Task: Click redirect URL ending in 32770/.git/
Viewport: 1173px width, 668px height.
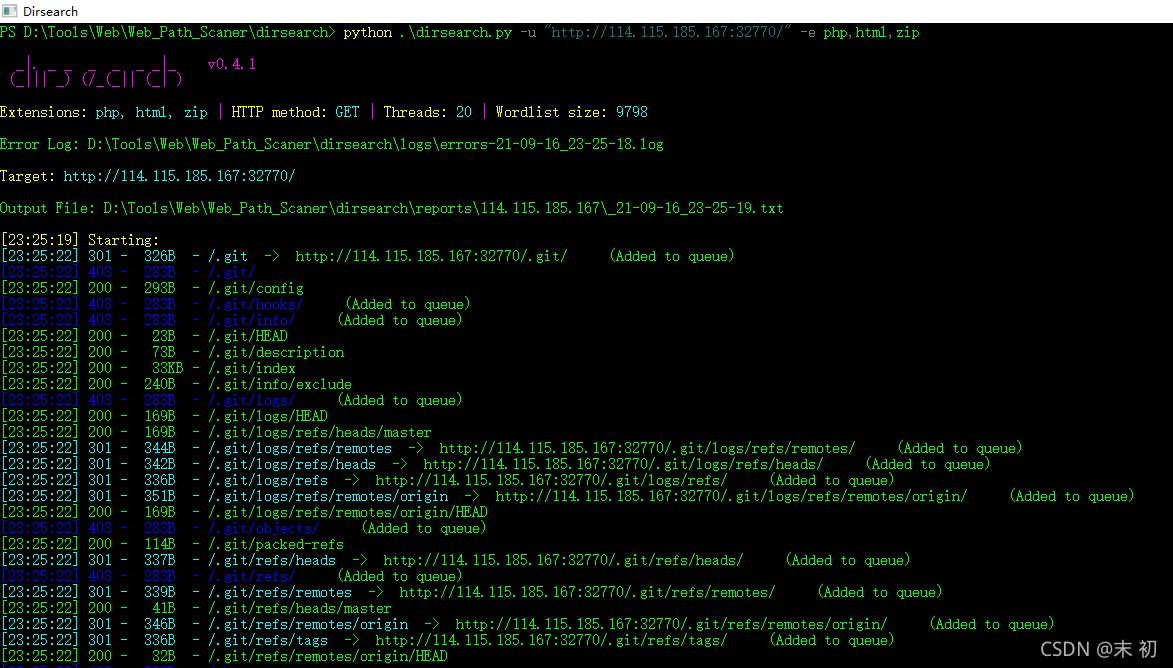Action: click(431, 257)
